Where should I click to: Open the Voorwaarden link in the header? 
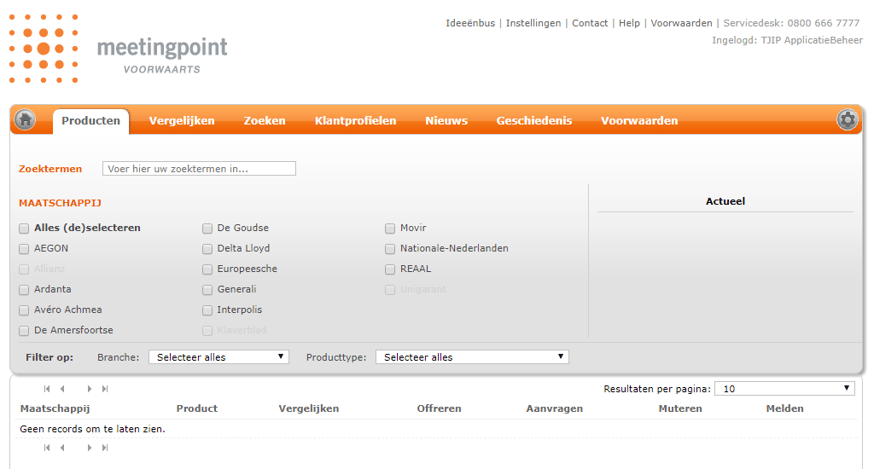point(681,23)
